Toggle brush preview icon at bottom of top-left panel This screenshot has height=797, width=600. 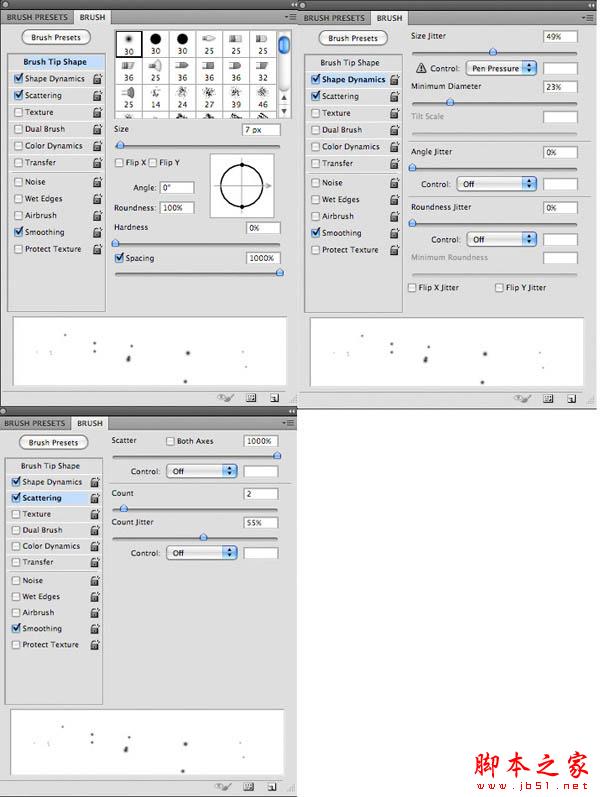(225, 398)
